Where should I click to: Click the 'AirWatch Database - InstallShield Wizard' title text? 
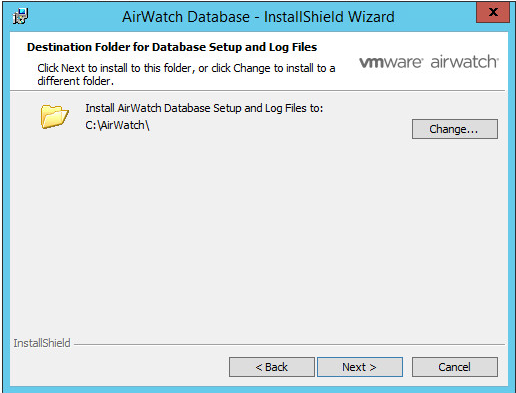[x=258, y=17]
